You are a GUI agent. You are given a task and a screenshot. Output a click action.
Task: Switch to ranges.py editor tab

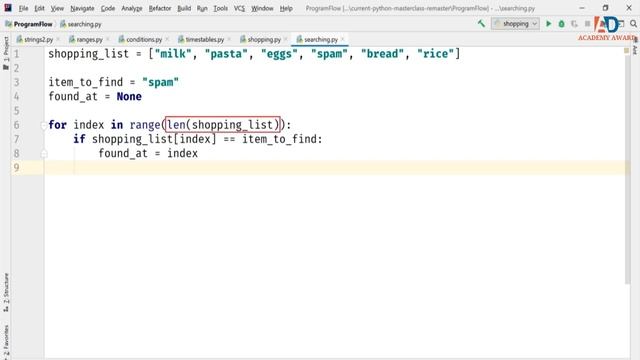coord(89,39)
